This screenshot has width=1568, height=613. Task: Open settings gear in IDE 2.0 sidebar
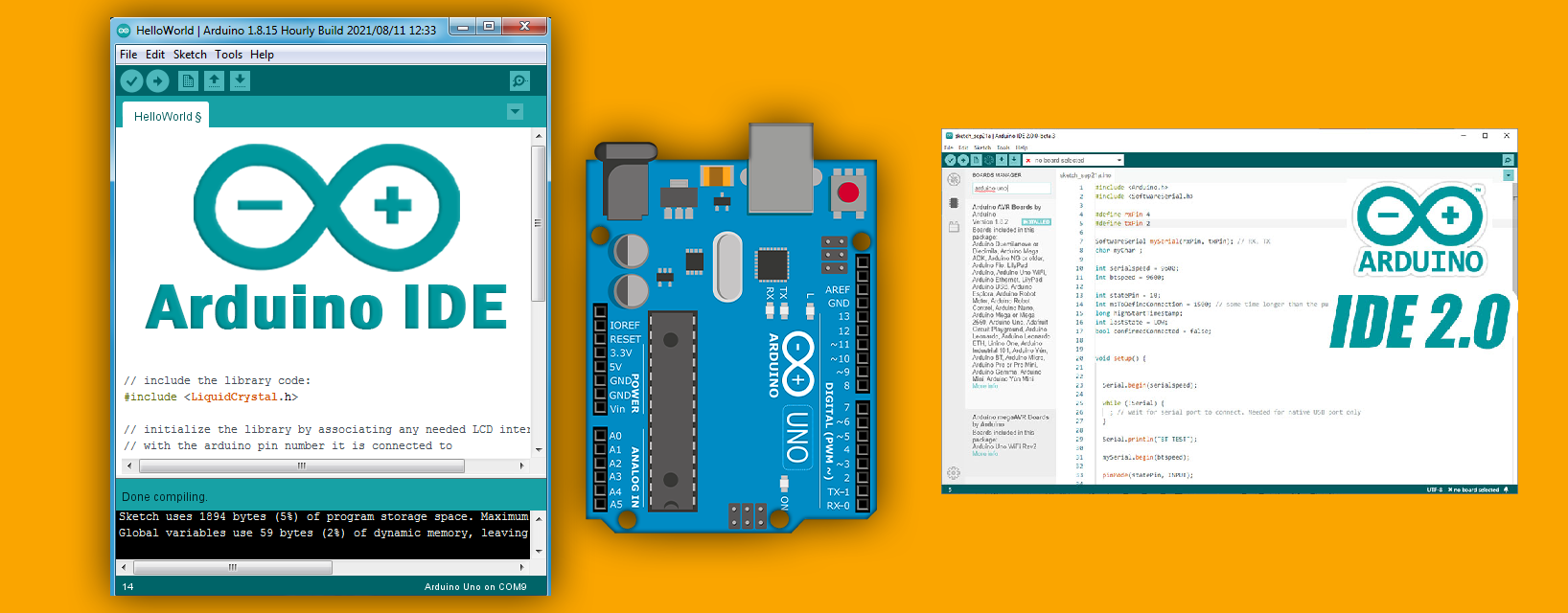point(954,472)
